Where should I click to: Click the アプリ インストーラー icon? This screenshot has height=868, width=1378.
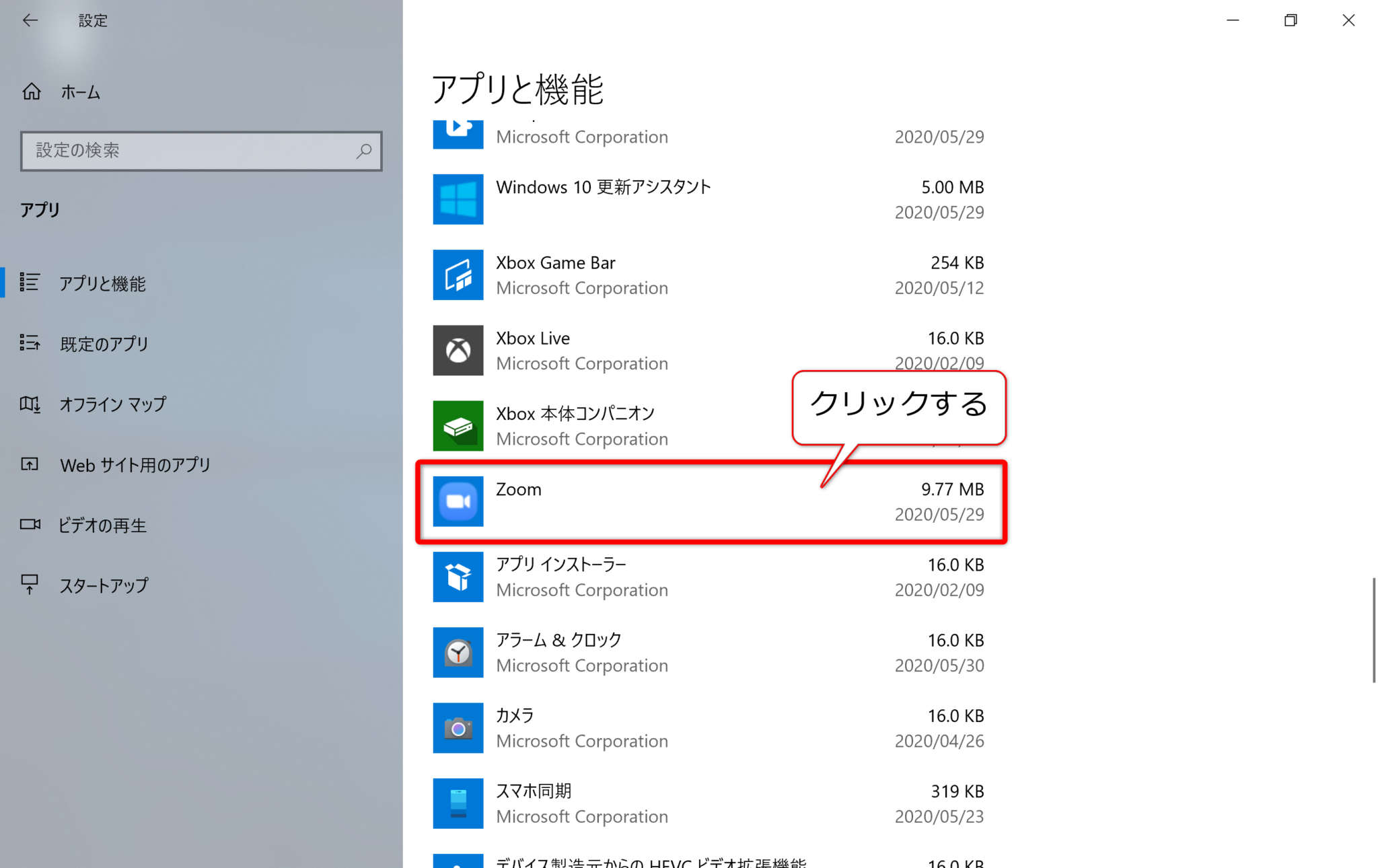click(458, 577)
